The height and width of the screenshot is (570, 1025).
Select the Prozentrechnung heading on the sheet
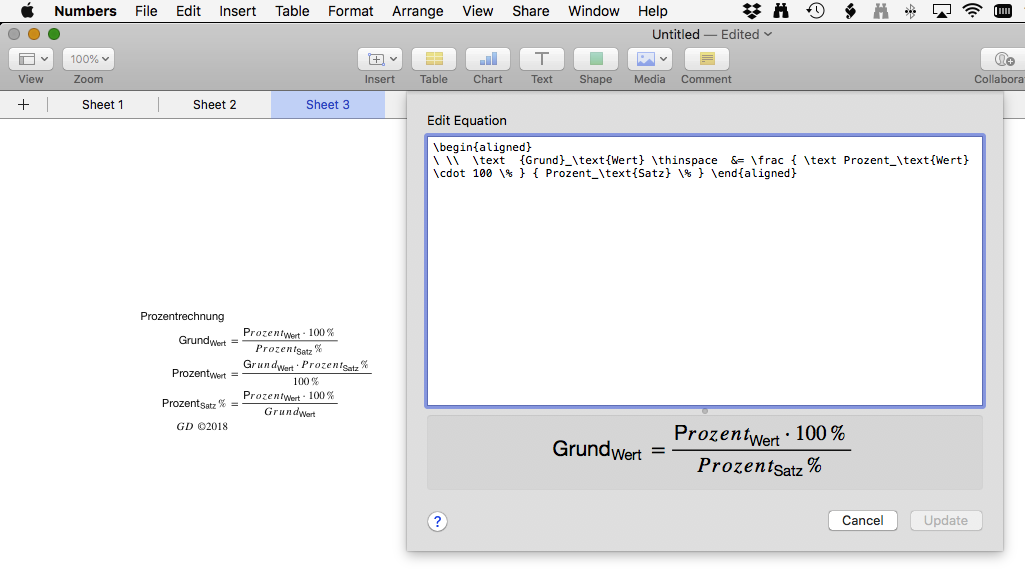182,316
